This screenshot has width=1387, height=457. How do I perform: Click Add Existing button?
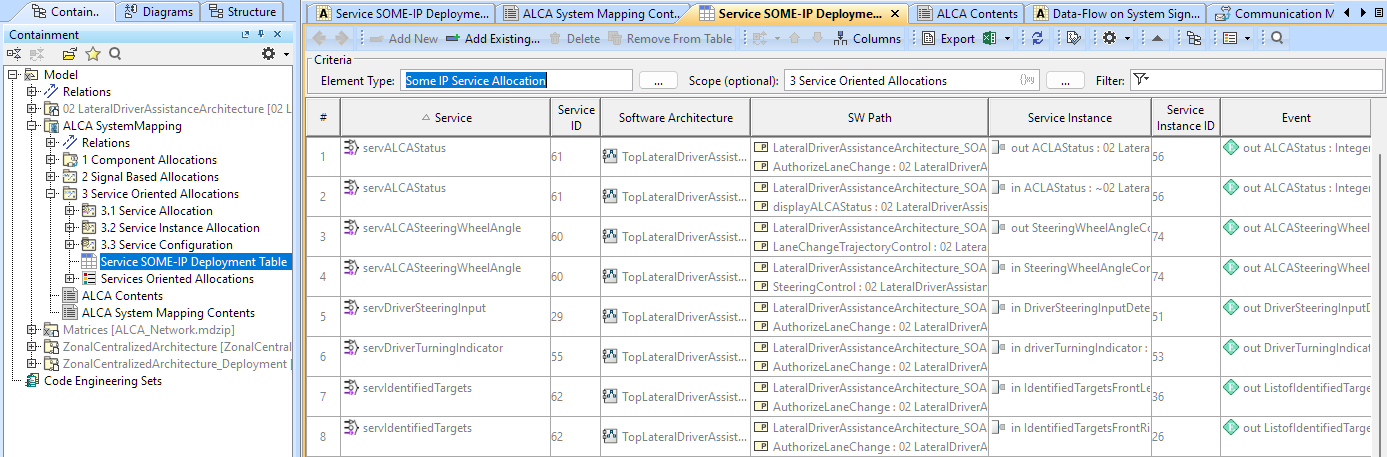click(492, 39)
